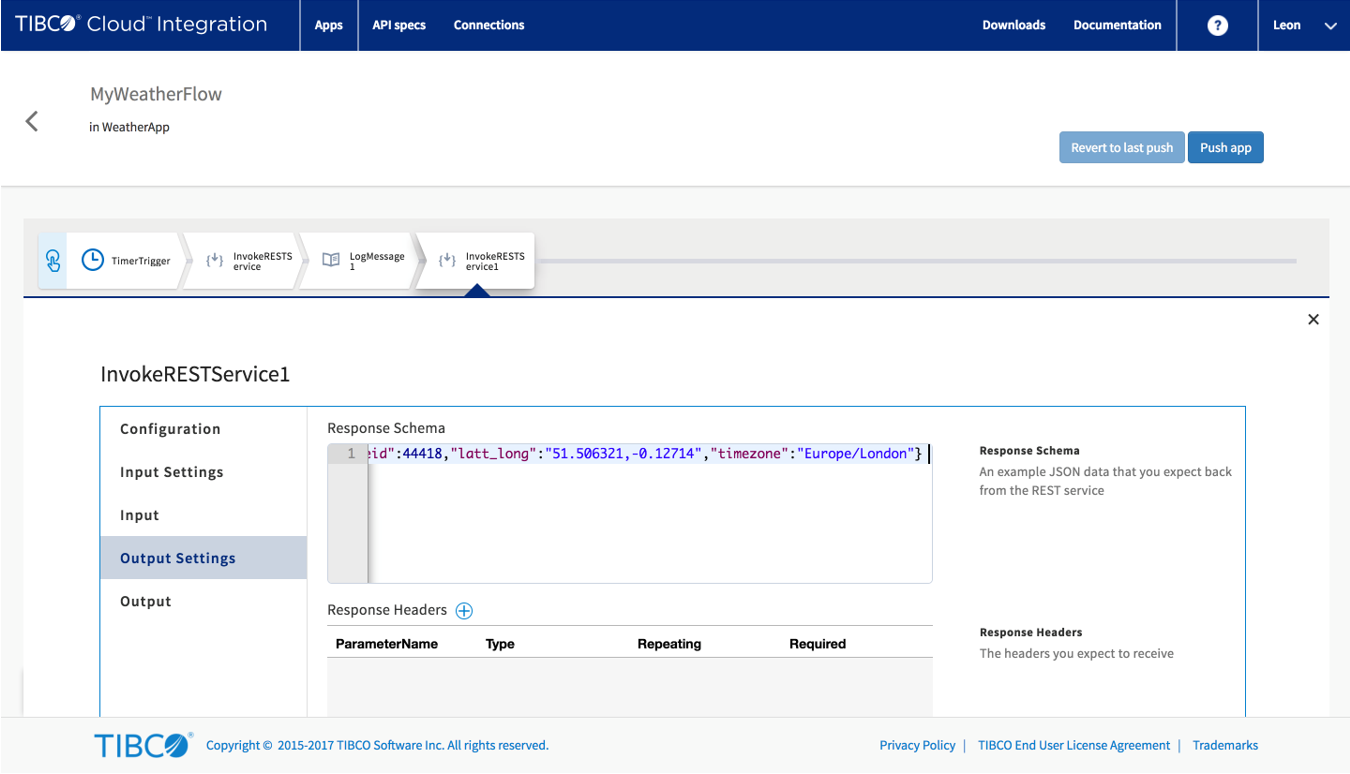
Task: Open the Apps menu
Action: click(329, 26)
